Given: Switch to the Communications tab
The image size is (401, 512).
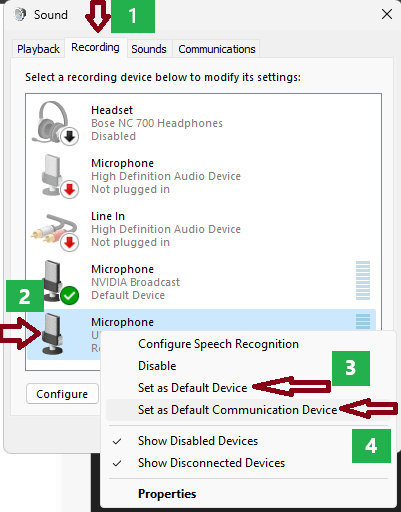Looking at the screenshot, I should (x=217, y=49).
